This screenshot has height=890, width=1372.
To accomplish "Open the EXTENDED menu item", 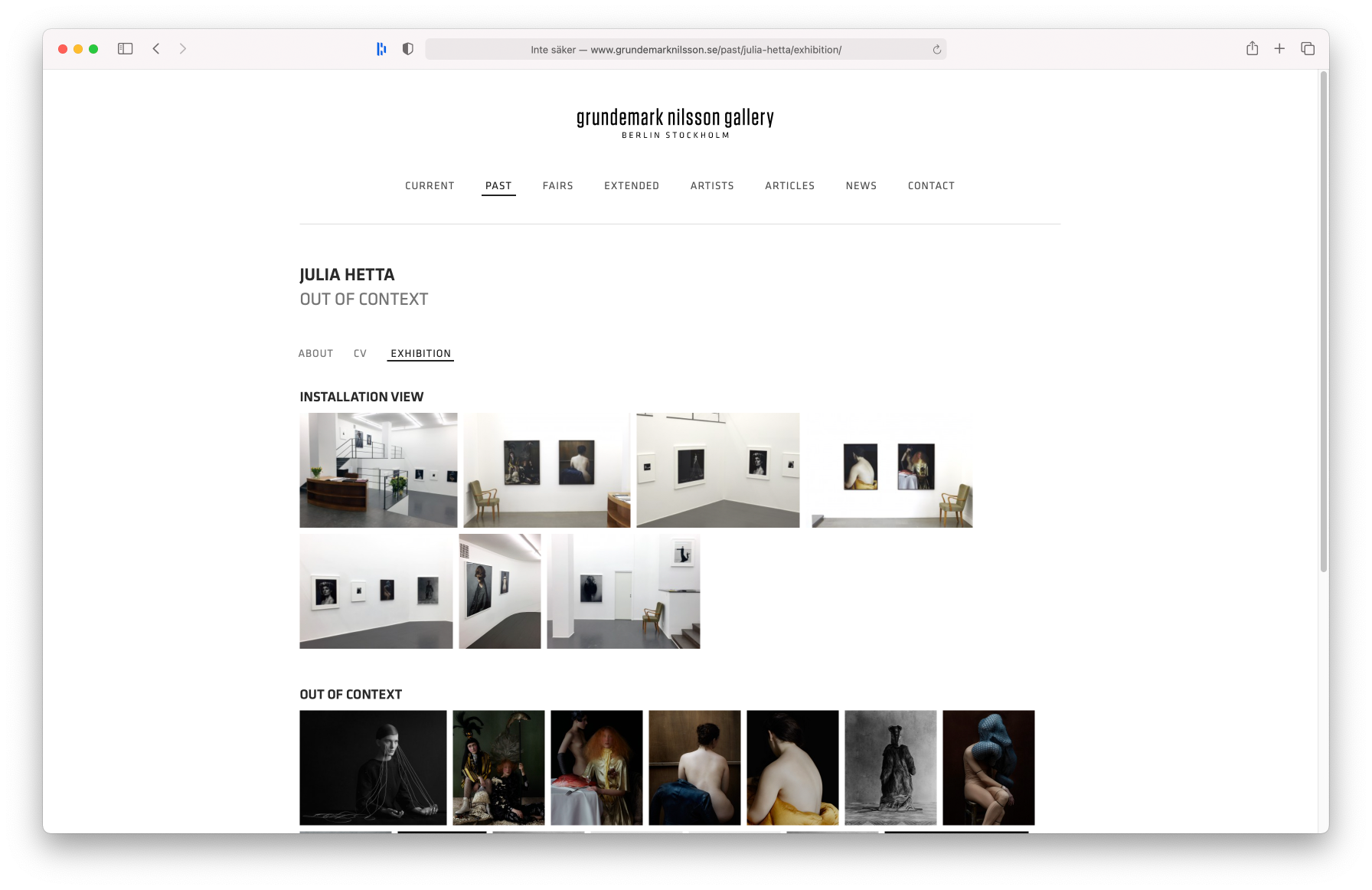I will click(632, 186).
